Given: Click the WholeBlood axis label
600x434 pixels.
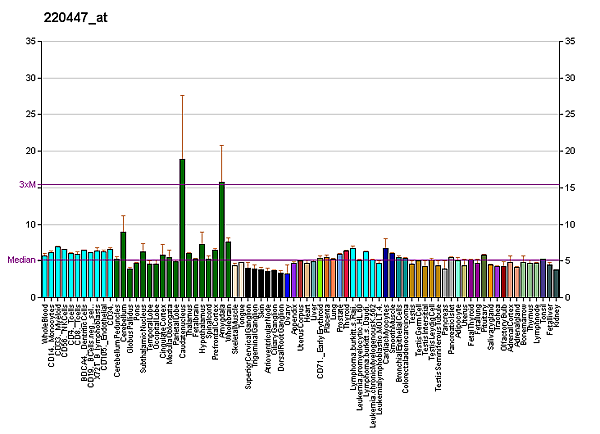Looking at the screenshot, I should point(46,325).
